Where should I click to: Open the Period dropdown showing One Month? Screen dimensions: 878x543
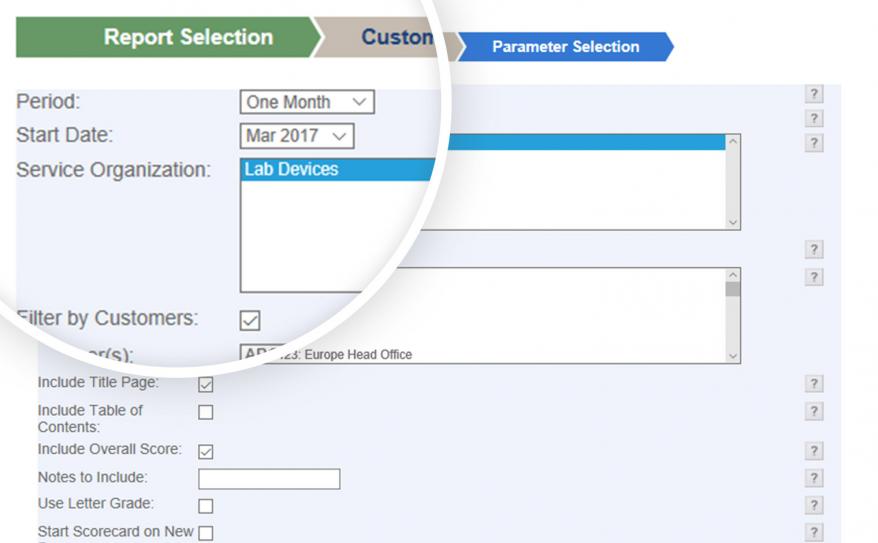point(307,102)
